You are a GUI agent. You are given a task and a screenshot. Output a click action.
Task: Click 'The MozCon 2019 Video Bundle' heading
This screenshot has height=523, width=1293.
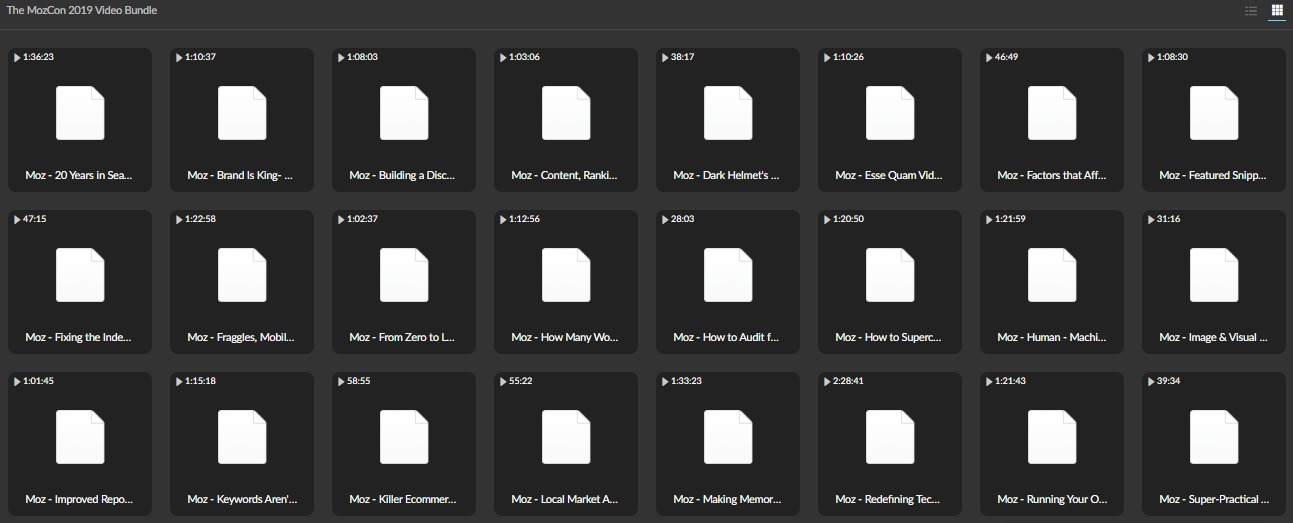(x=82, y=10)
